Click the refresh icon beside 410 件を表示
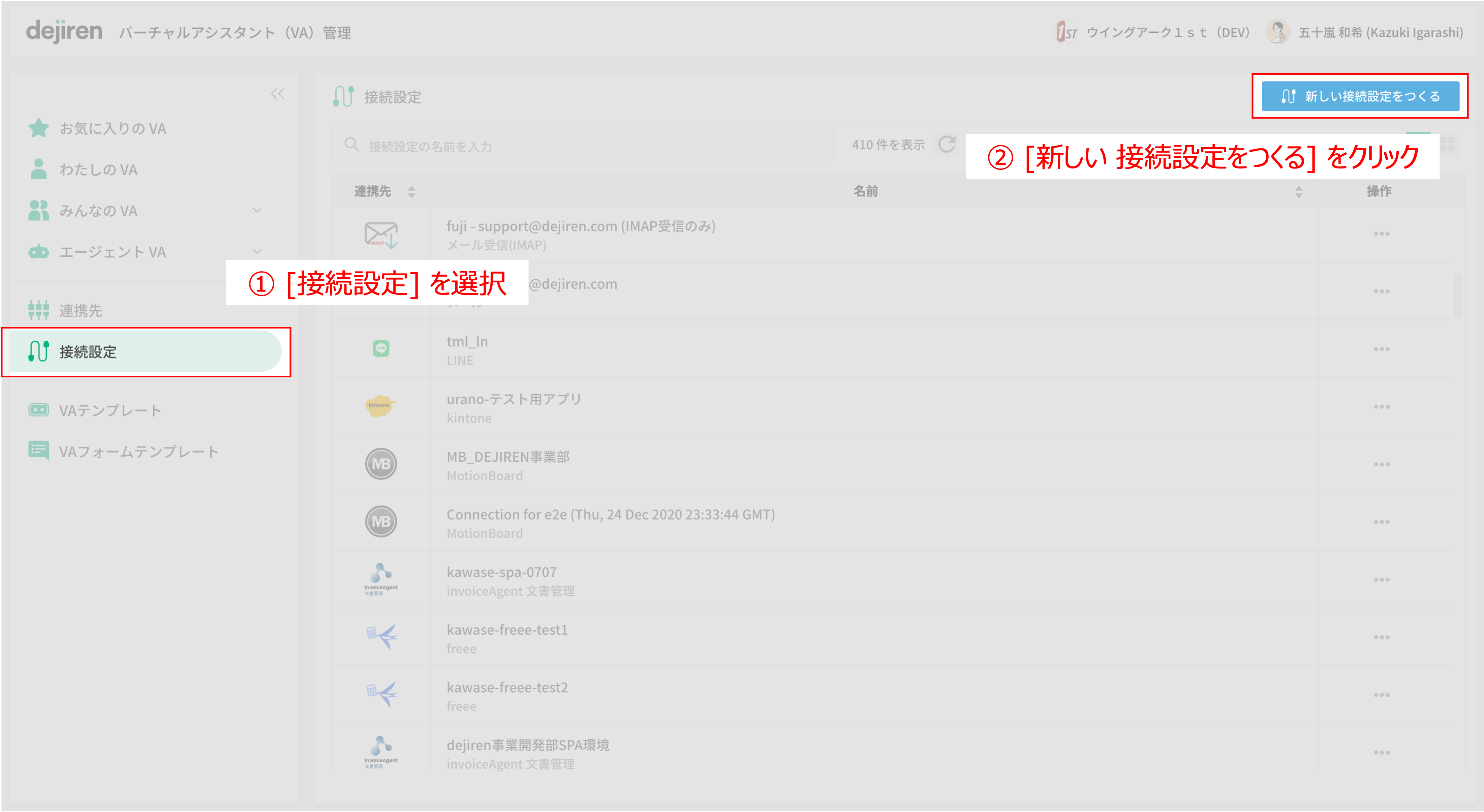 [947, 145]
